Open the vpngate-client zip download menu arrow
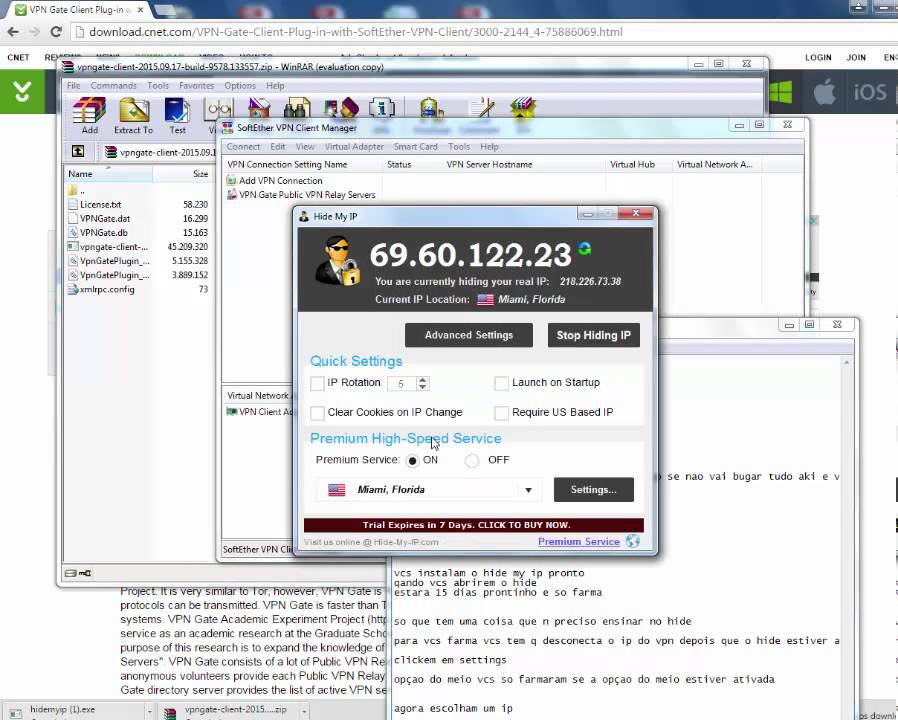The height and width of the screenshot is (720, 898). click(x=305, y=711)
